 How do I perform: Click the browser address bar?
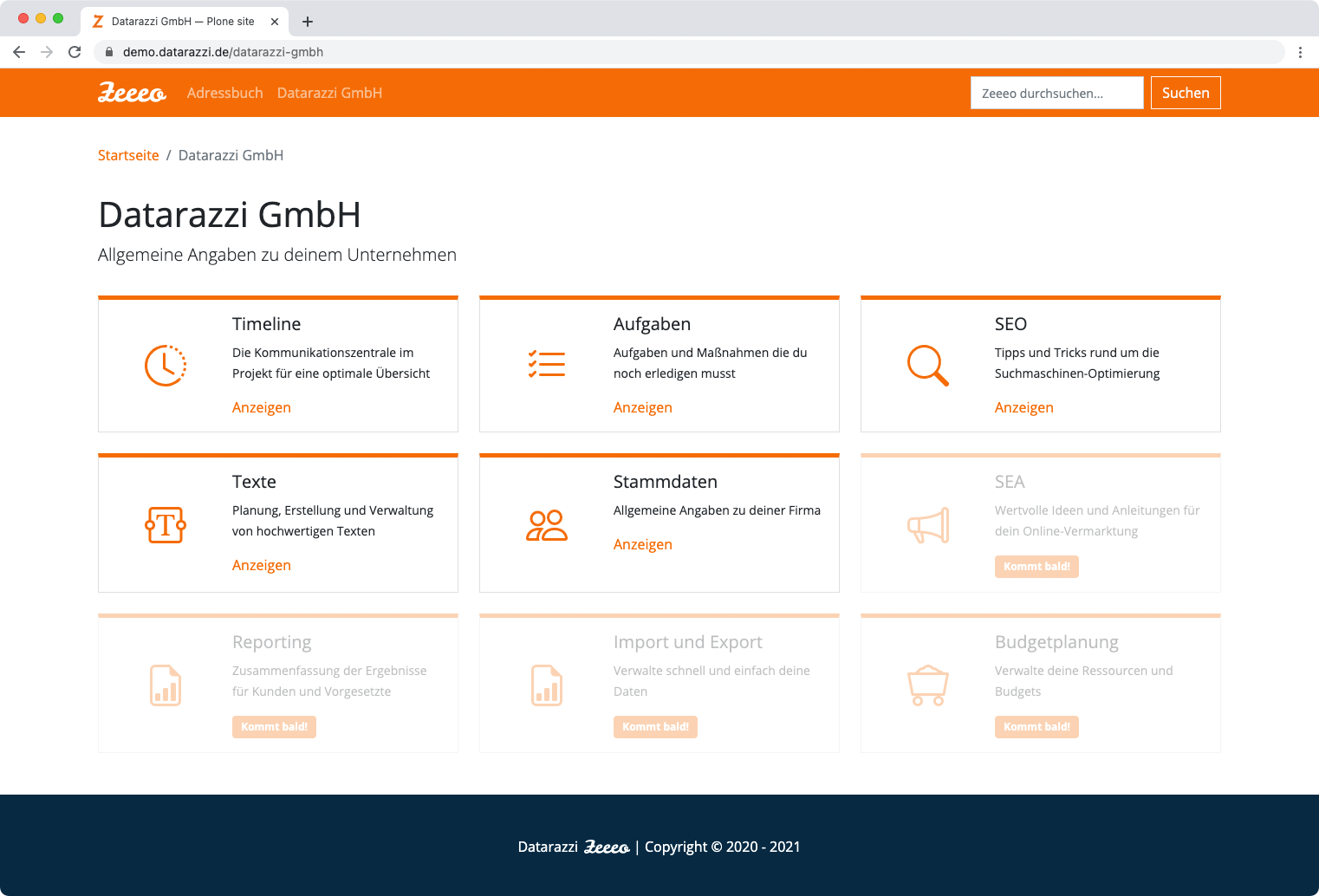689,52
